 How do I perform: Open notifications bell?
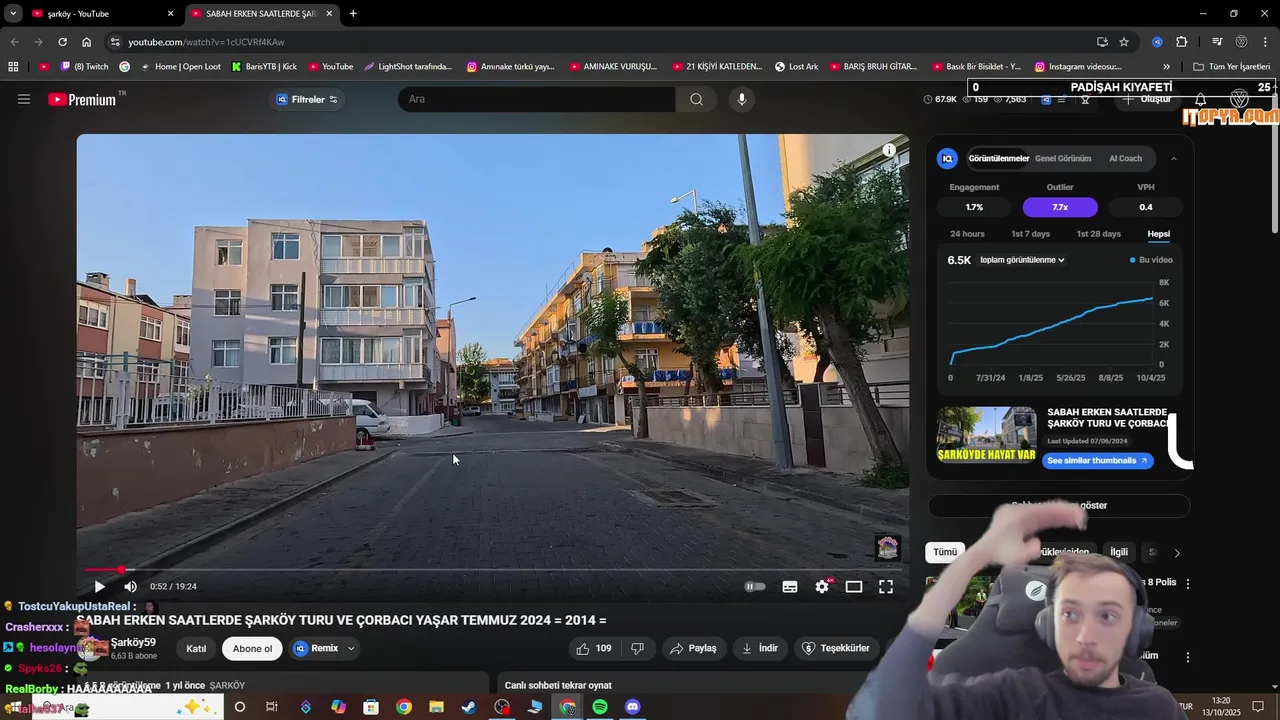[x=1200, y=100]
